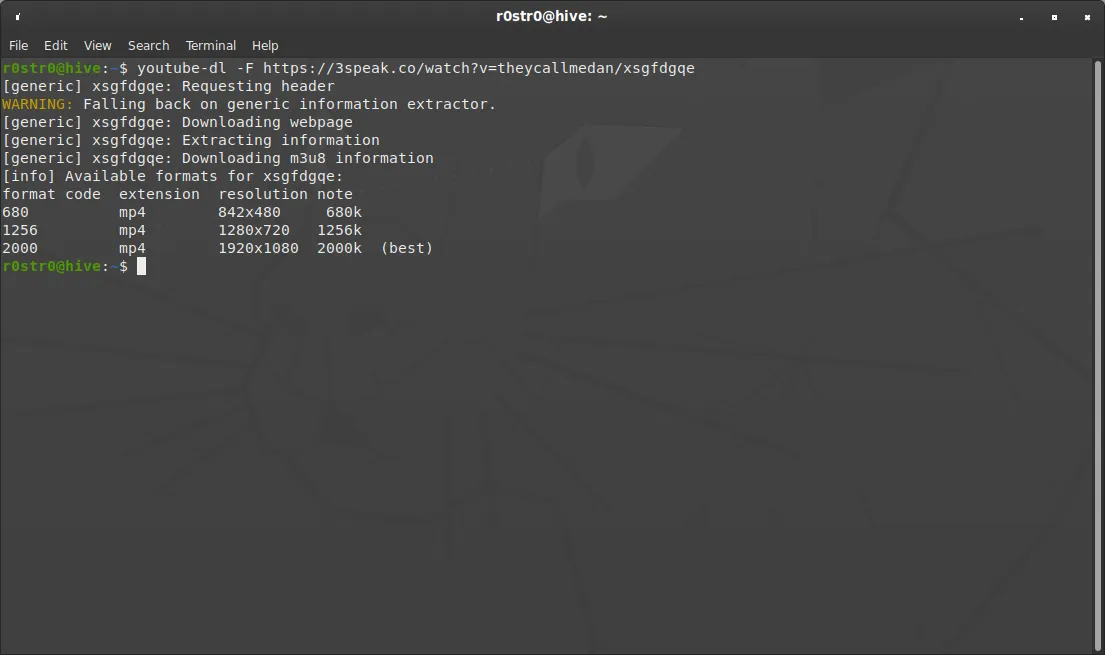Click the '680k' note value
Viewport: 1105px width, 655px height.
click(x=344, y=212)
